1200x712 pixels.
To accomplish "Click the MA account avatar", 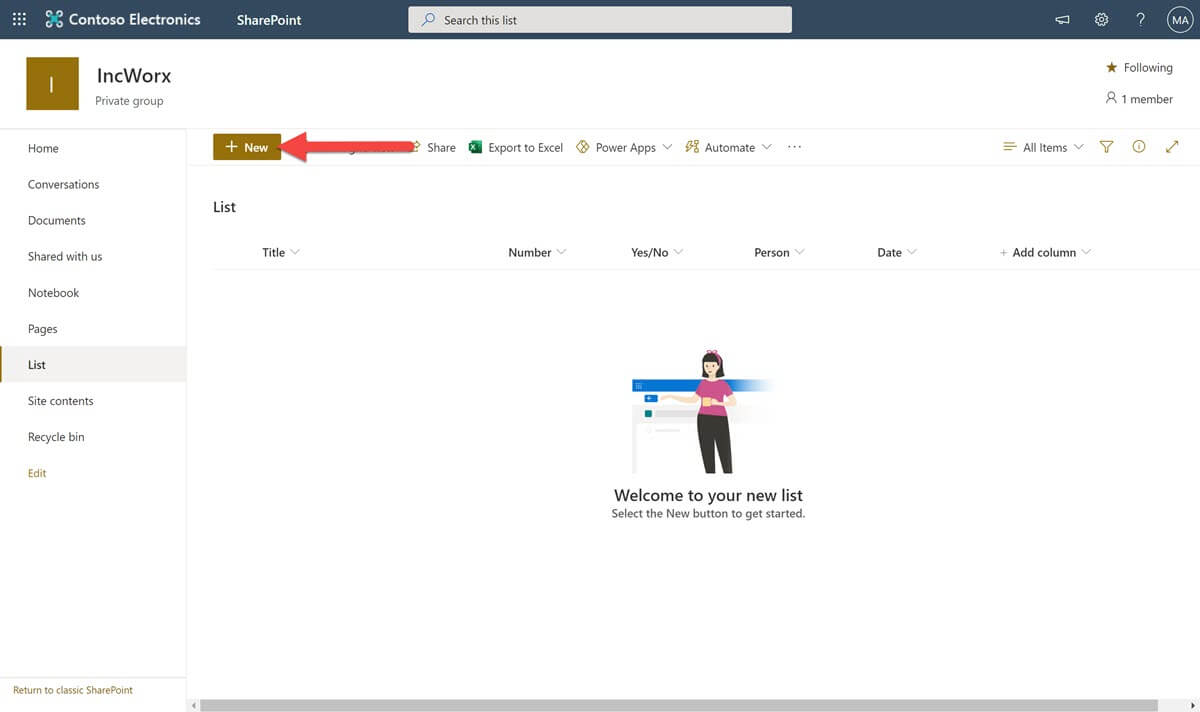I will click(x=1179, y=18).
